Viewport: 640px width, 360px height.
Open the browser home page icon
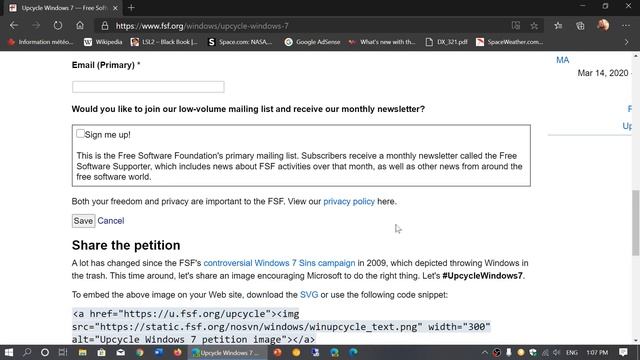(80, 26)
